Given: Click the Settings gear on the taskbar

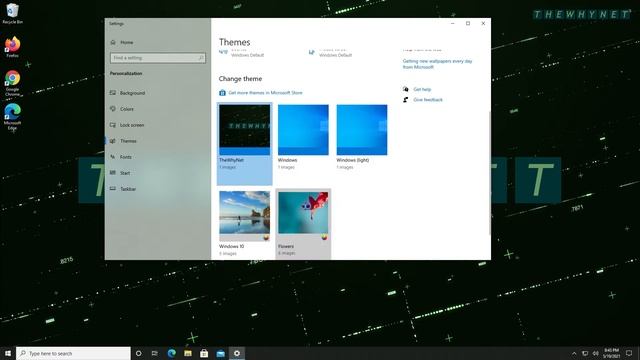Looking at the screenshot, I should click(237, 353).
